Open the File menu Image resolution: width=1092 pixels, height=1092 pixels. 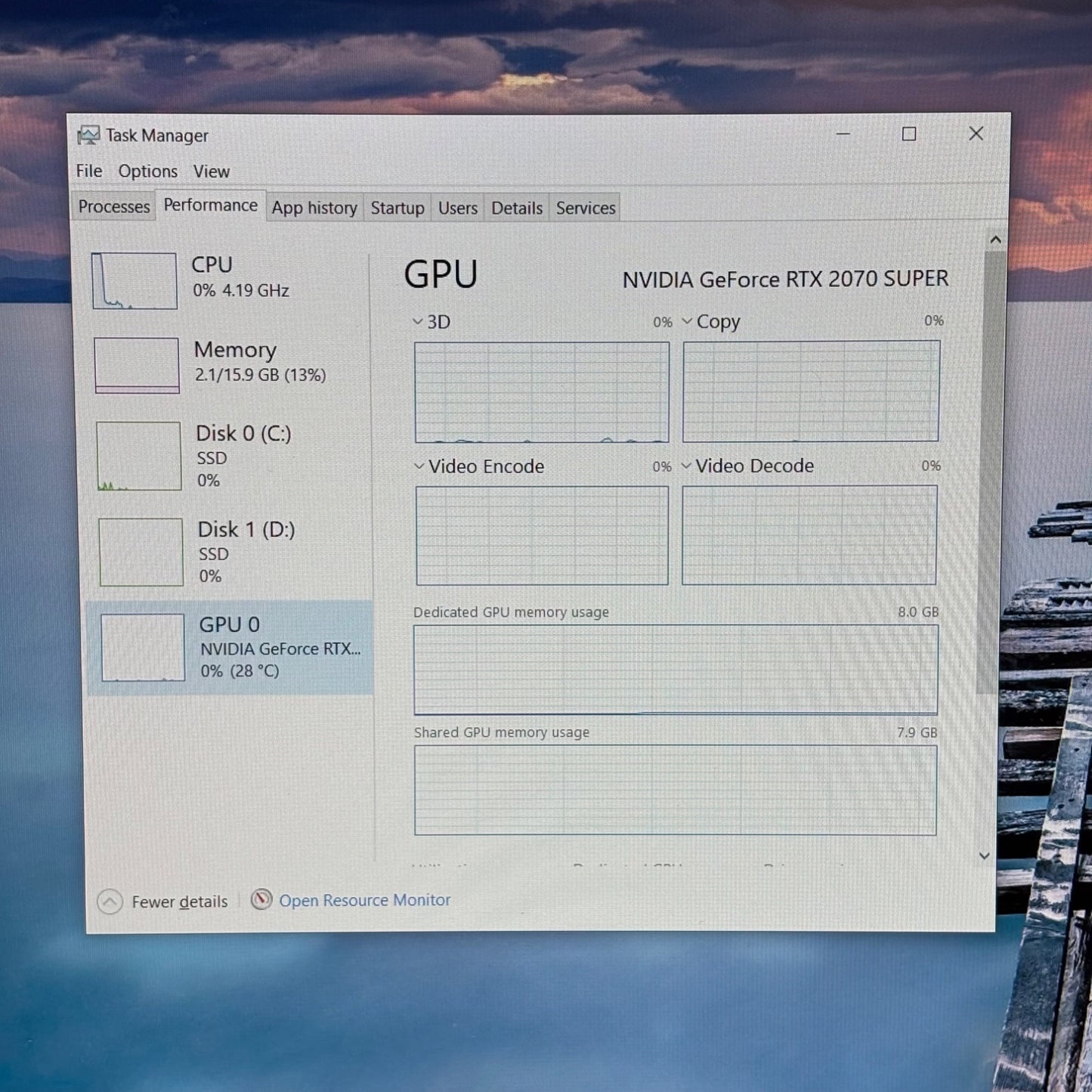pos(89,171)
